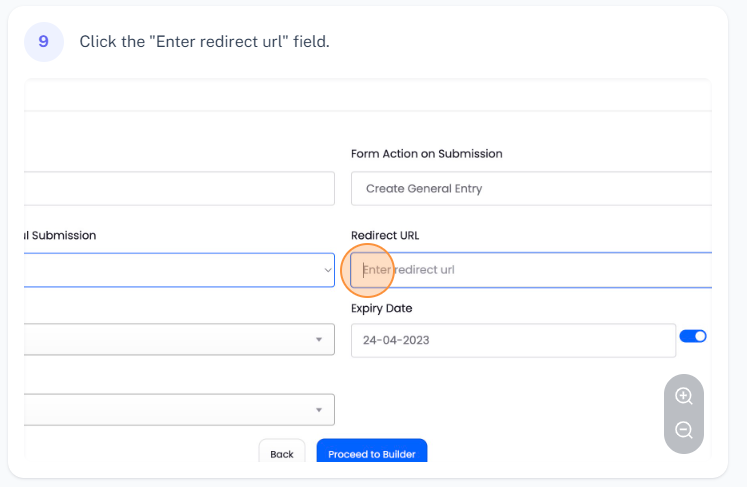Click the step 9 number badge
747x487 pixels.
44,42
